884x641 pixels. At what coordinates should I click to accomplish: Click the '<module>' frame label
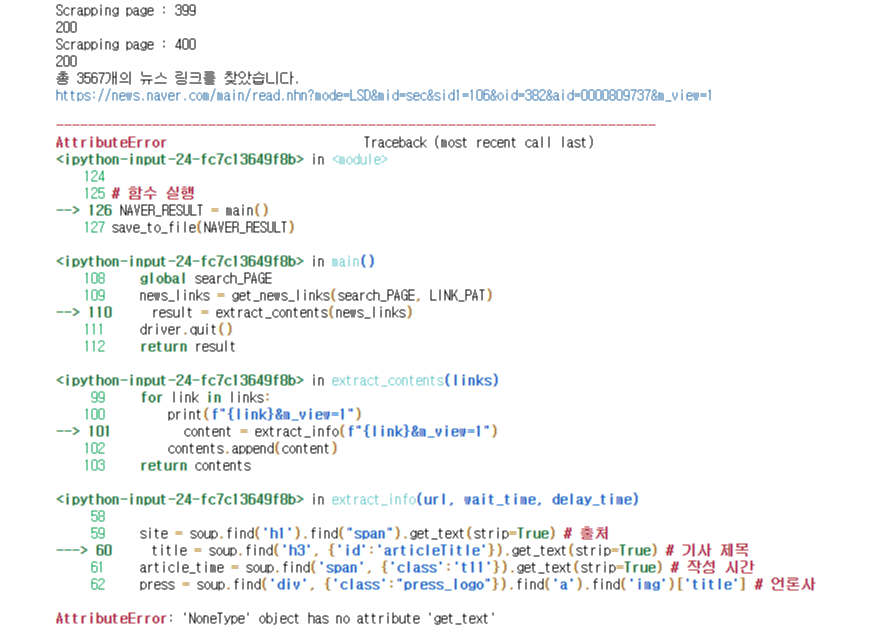click(360, 160)
